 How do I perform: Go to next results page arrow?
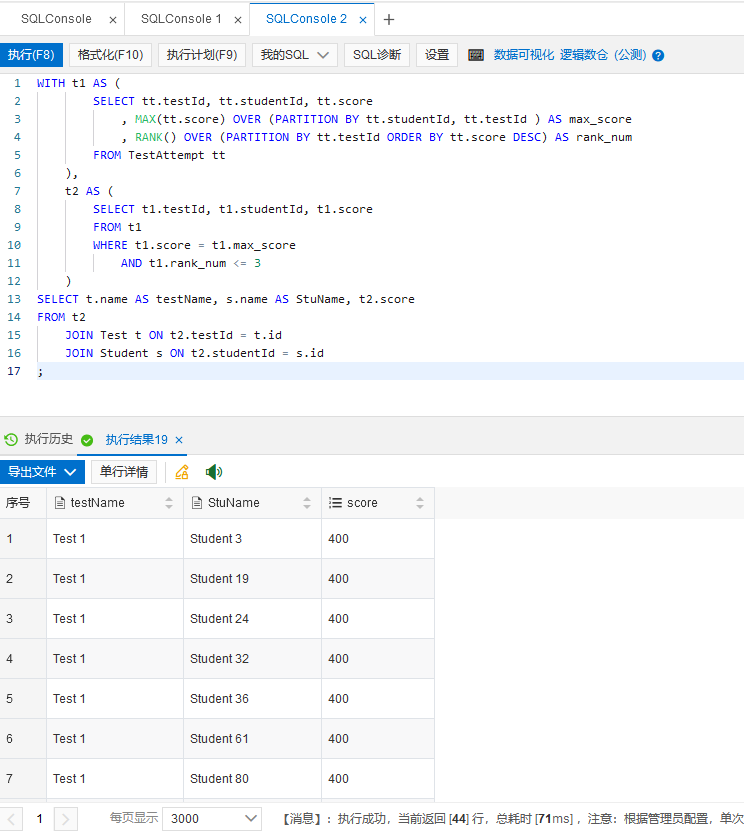(65, 818)
